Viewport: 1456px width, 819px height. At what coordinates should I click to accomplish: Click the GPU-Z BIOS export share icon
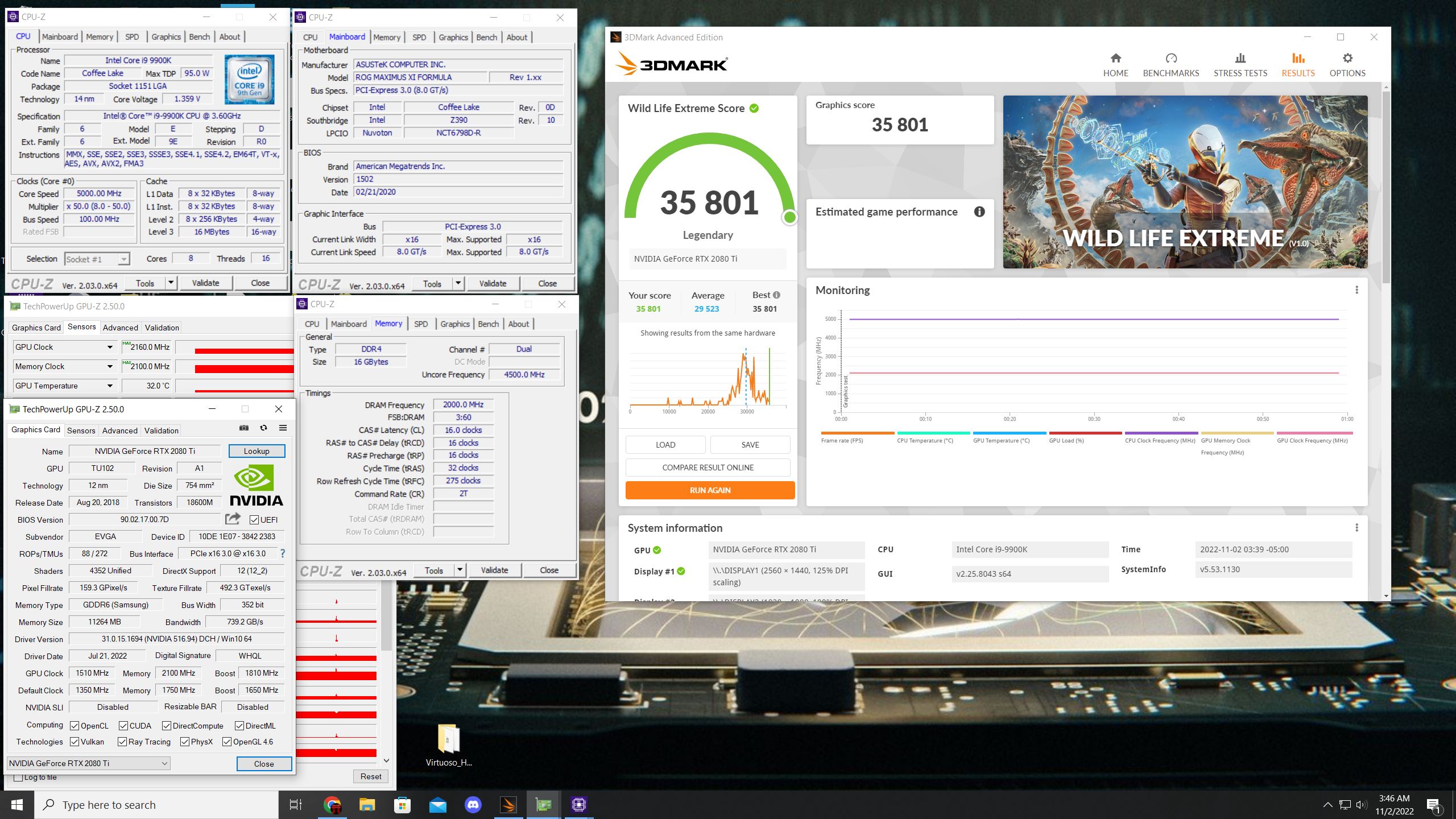coord(233,519)
